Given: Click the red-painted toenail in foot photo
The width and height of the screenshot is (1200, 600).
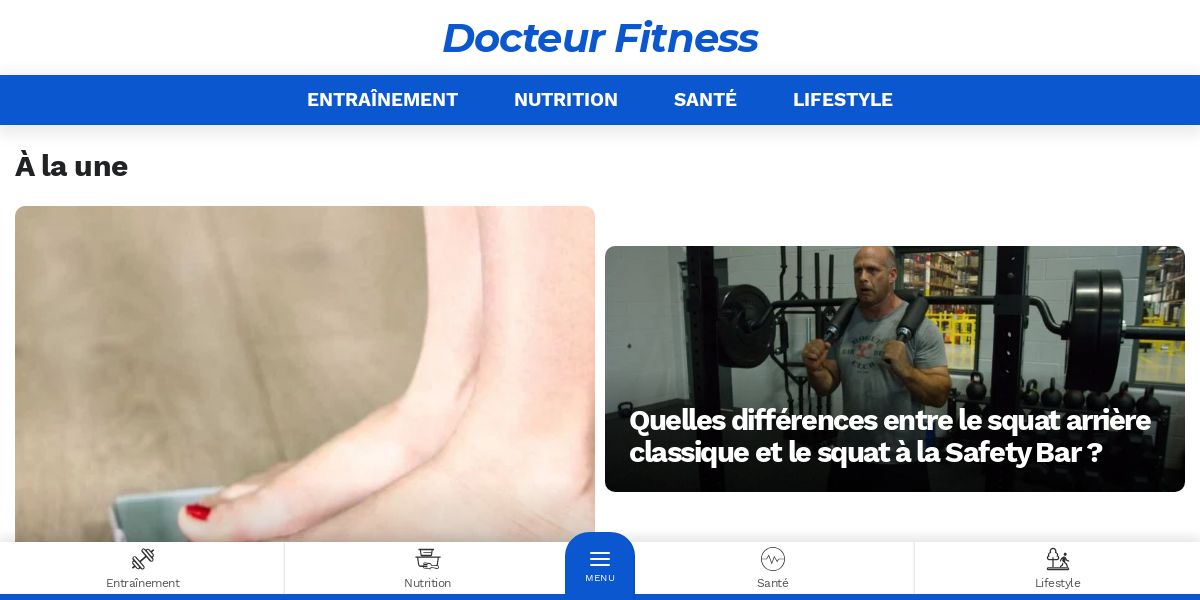Looking at the screenshot, I should [198, 512].
